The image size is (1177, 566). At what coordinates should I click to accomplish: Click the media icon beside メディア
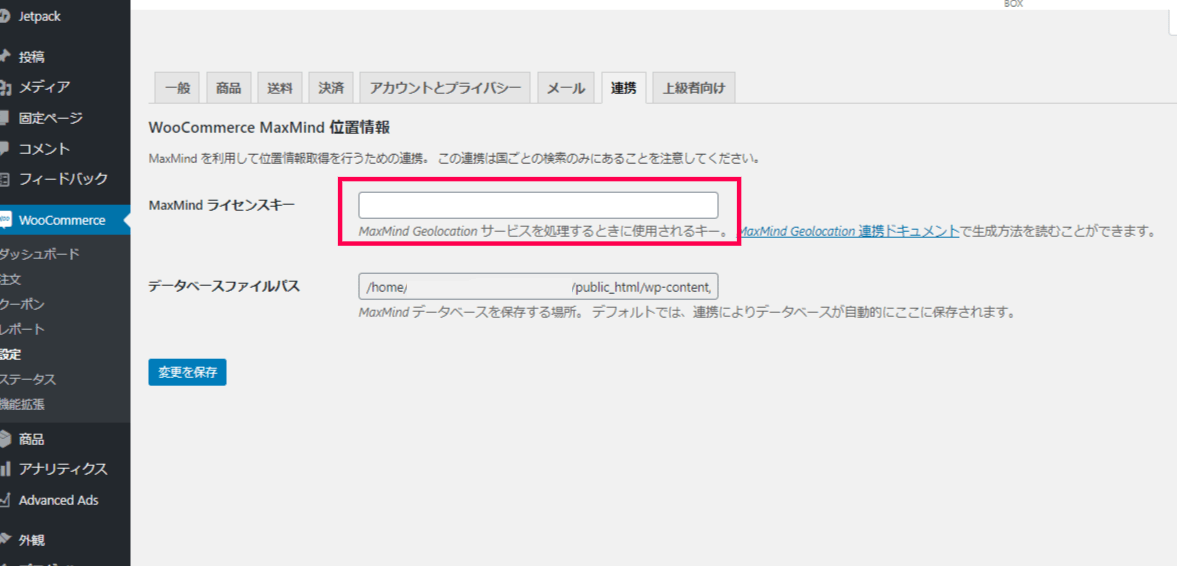[4, 87]
